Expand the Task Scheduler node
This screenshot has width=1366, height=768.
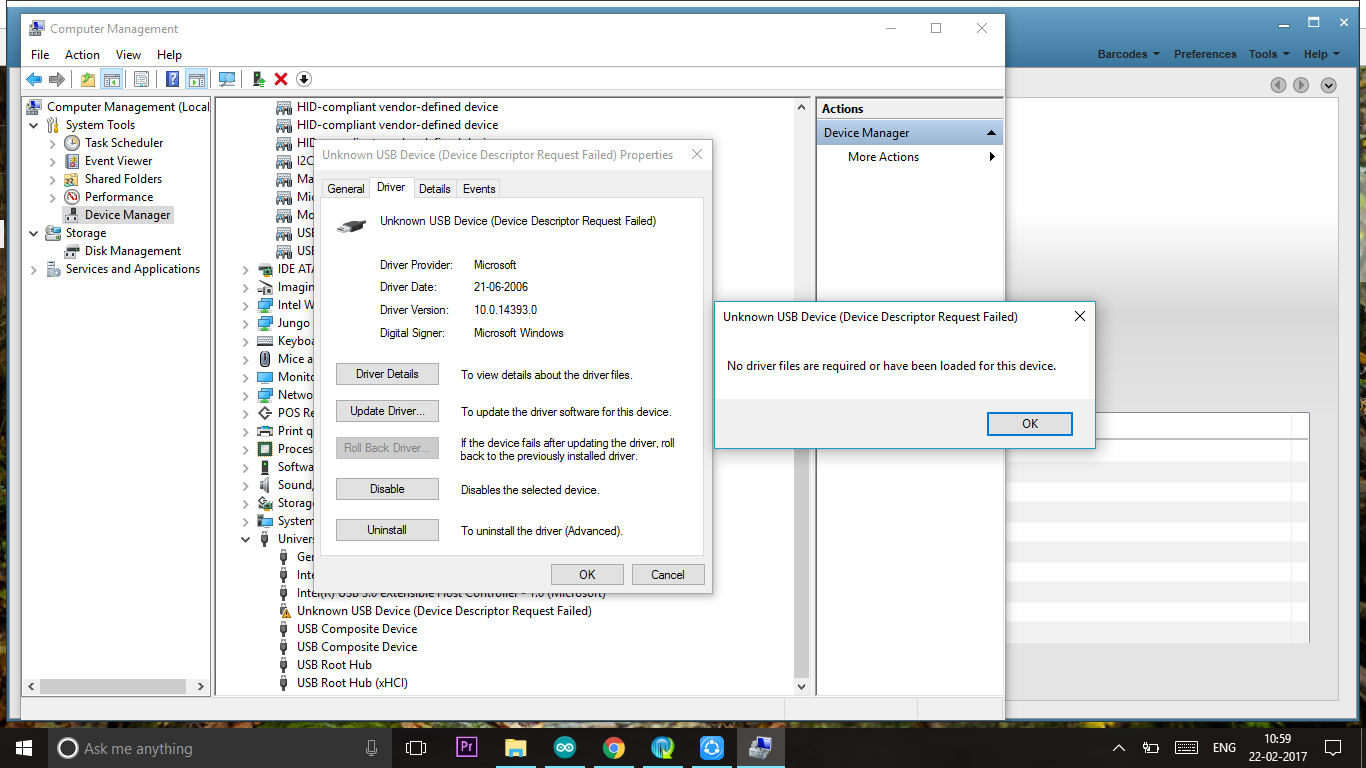pos(53,143)
